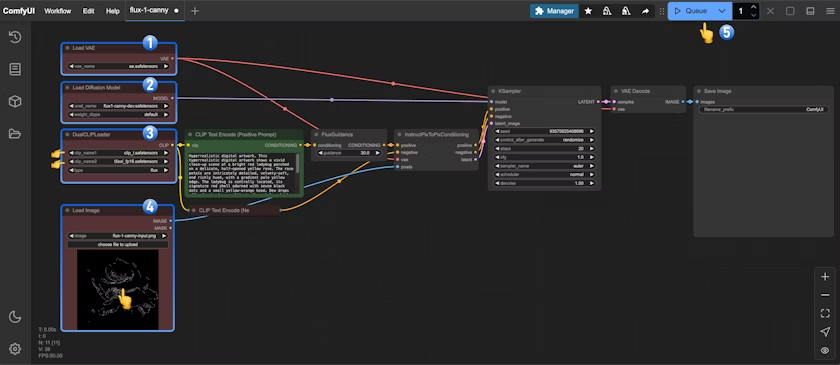Click the seed value field

(544, 131)
